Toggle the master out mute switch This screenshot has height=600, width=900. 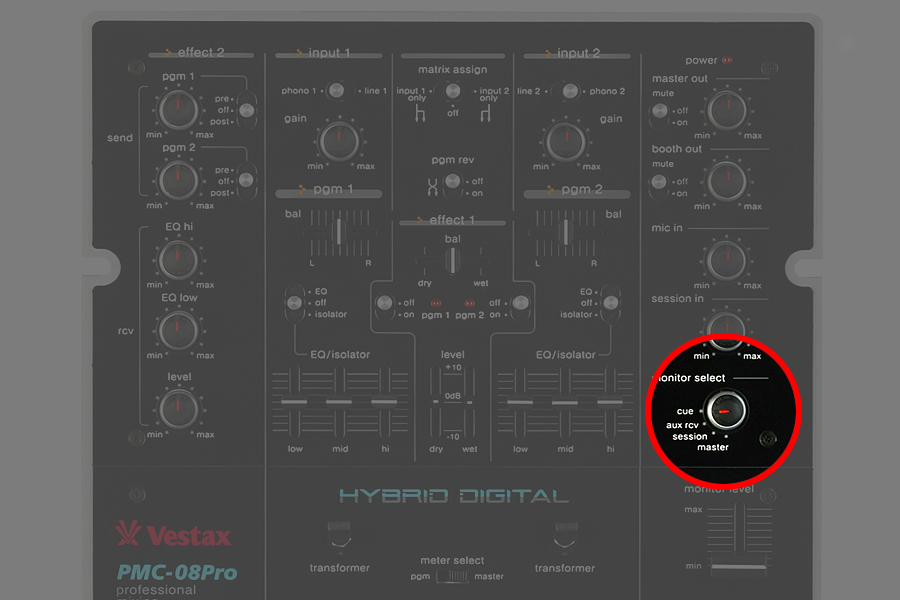[x=659, y=110]
